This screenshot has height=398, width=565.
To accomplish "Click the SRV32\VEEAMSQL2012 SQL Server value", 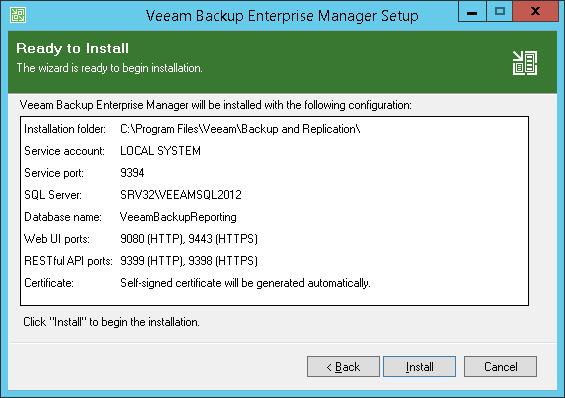I will pos(181,195).
